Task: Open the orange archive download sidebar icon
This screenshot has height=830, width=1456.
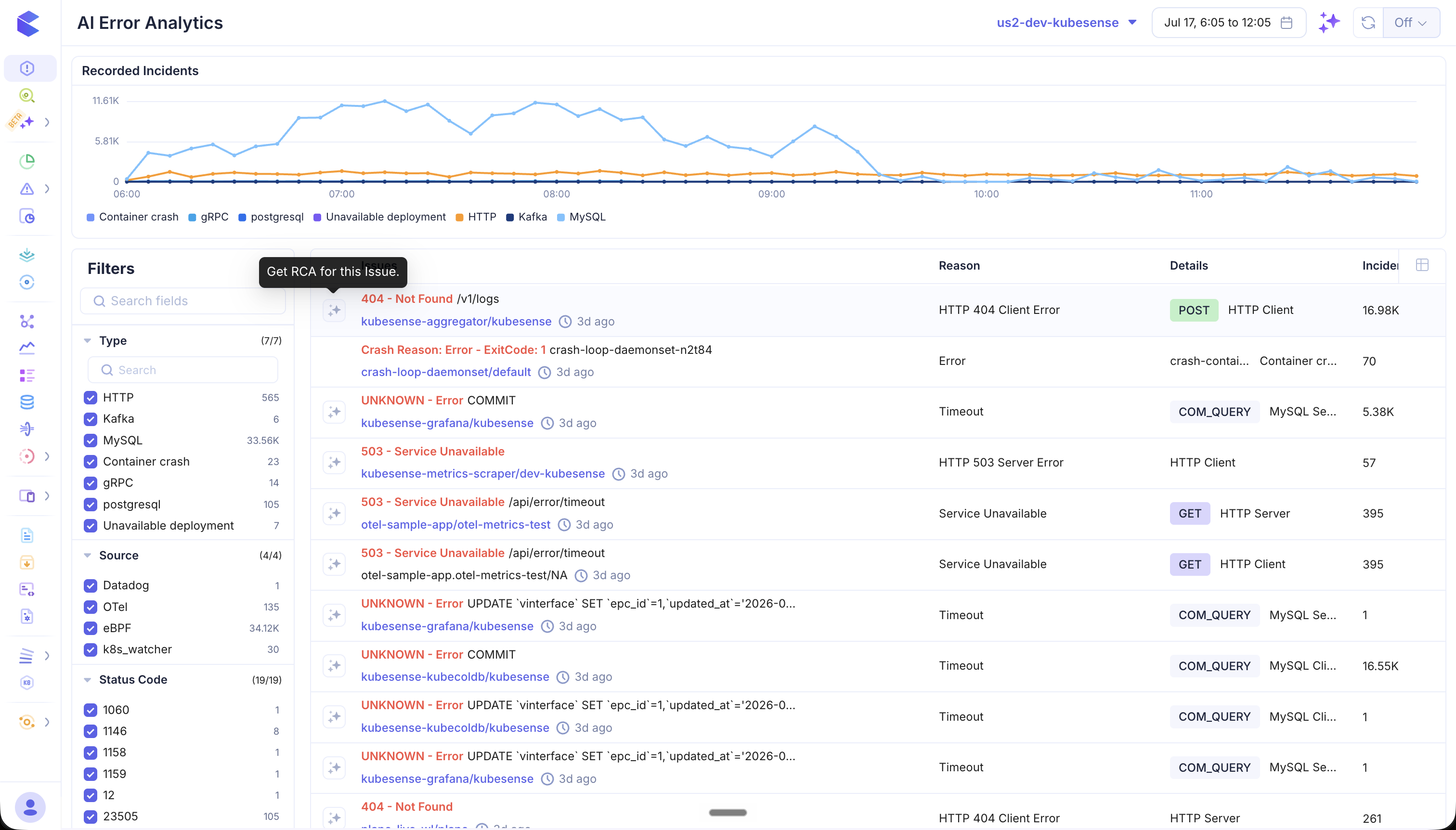Action: [x=27, y=563]
